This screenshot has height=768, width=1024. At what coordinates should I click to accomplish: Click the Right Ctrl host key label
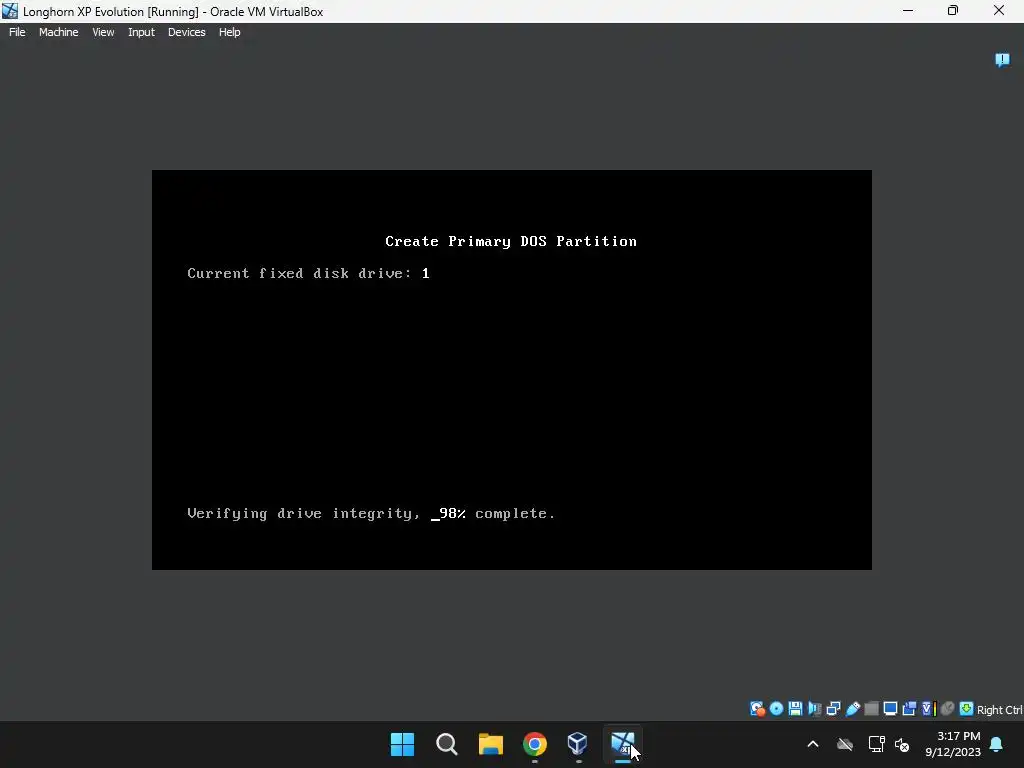tap(999, 710)
